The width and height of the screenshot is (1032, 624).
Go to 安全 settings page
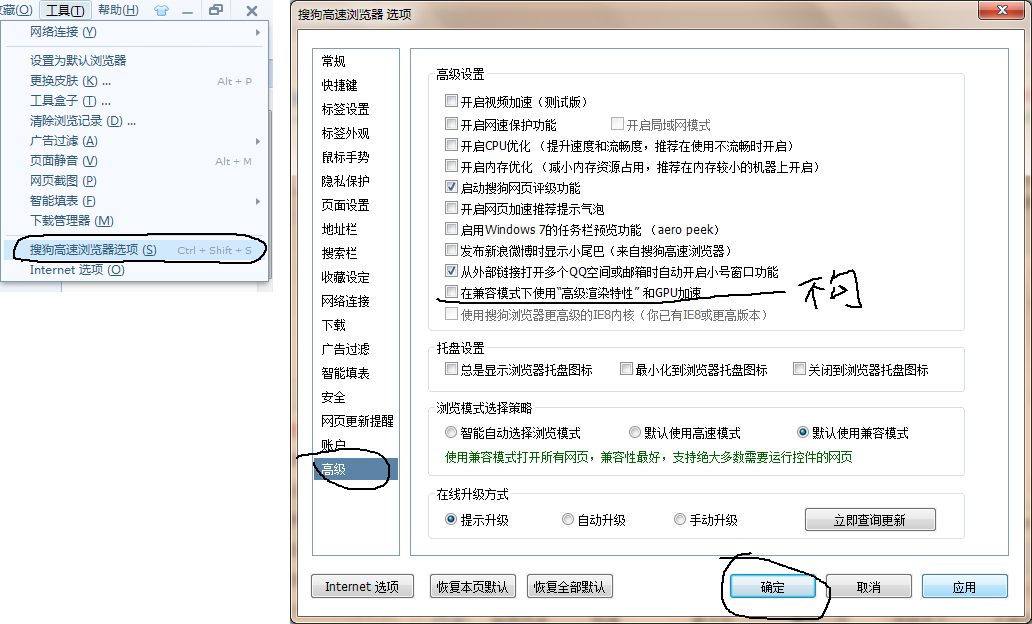pyautogui.click(x=356, y=398)
